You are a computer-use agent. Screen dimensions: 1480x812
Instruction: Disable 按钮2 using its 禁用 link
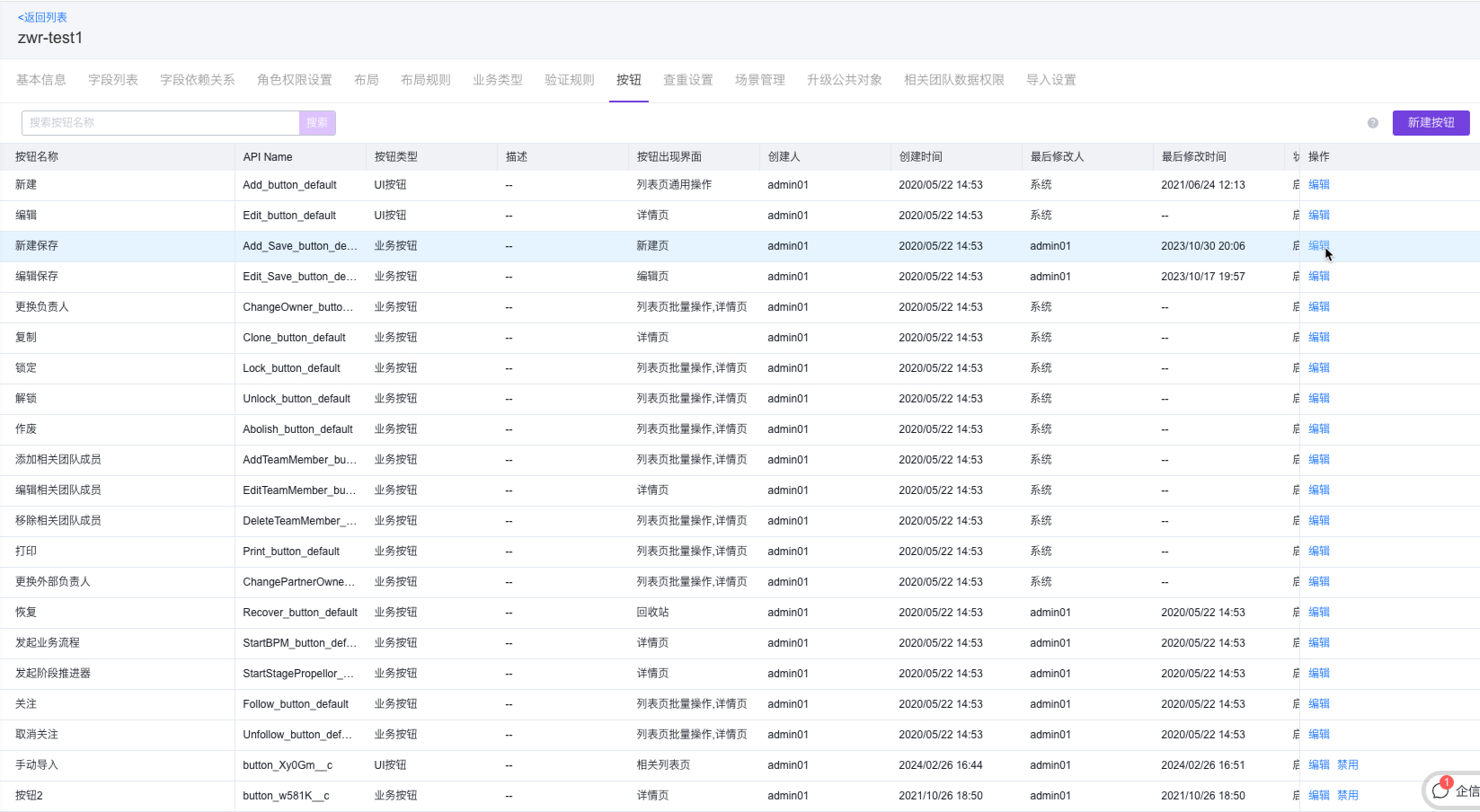pyautogui.click(x=1347, y=795)
